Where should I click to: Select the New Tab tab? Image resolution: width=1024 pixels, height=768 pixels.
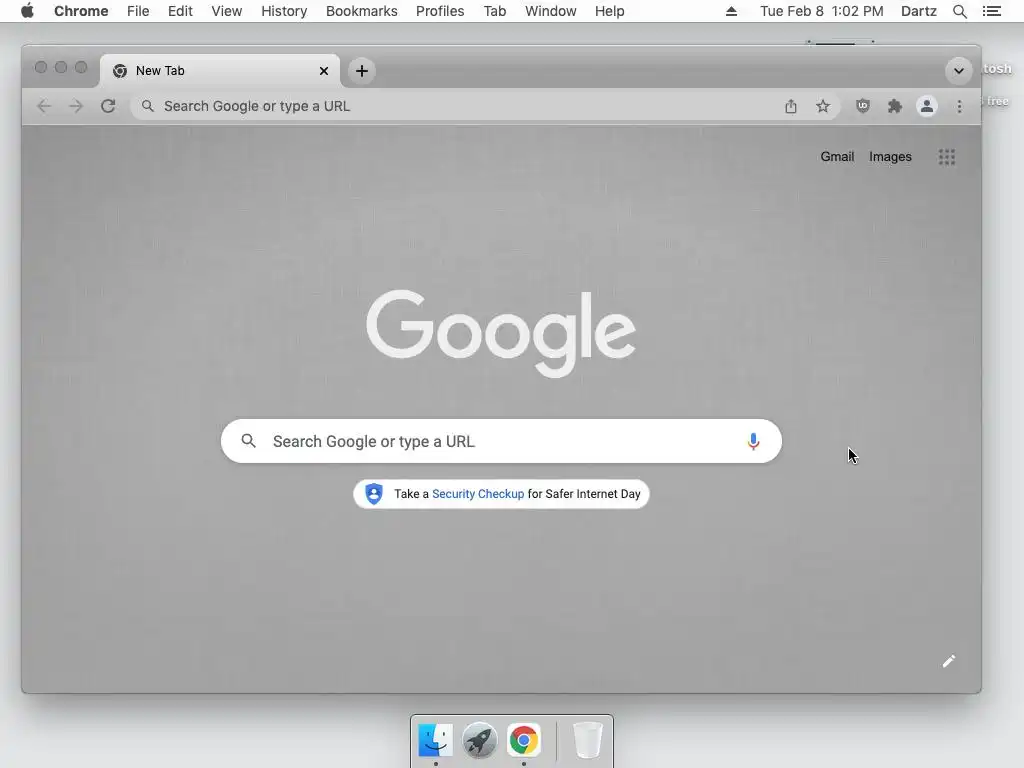point(219,71)
